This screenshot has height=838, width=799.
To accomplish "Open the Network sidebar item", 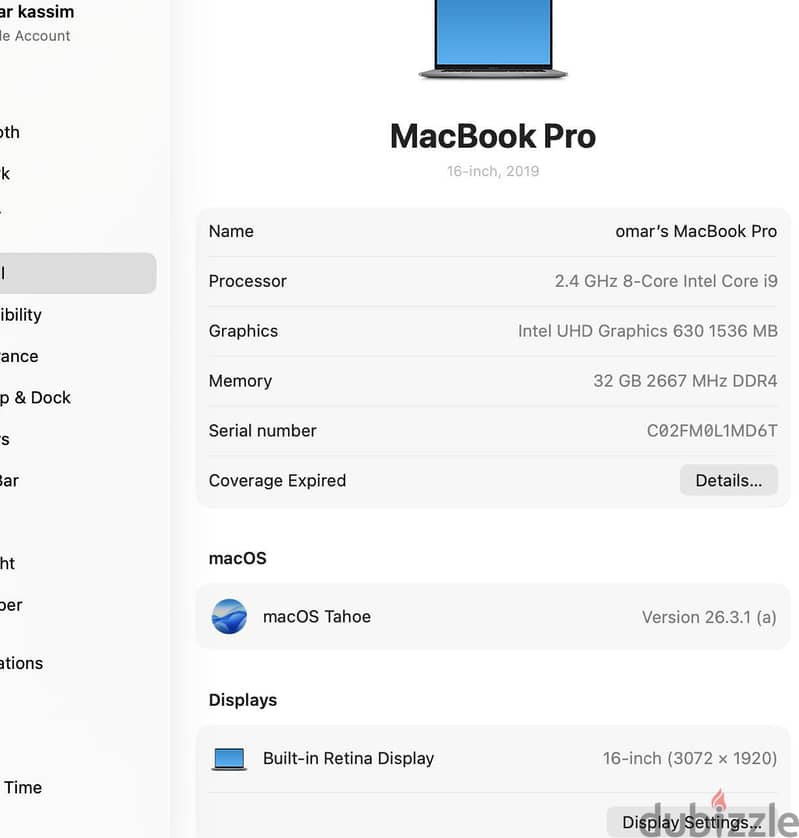I will pos(5,174).
